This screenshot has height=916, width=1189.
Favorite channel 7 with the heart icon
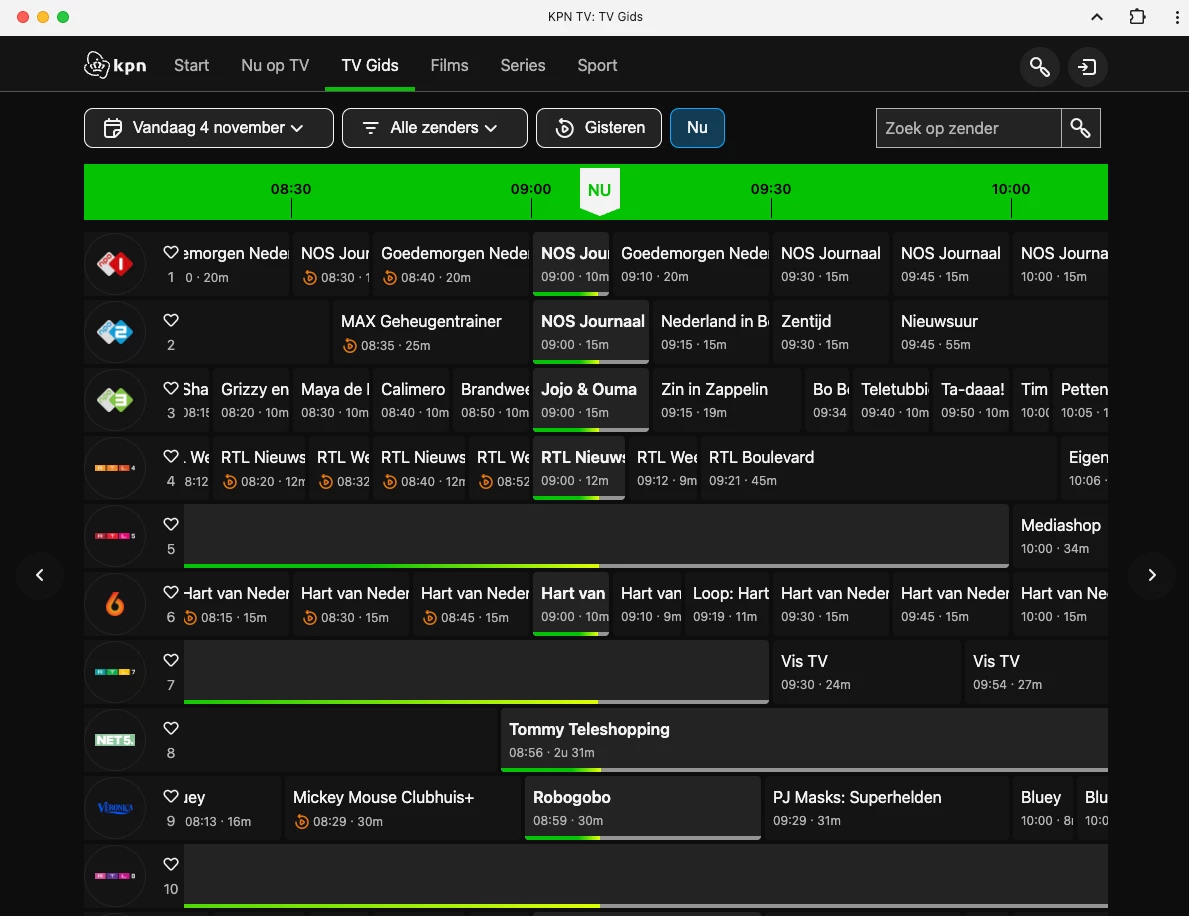pos(171,660)
